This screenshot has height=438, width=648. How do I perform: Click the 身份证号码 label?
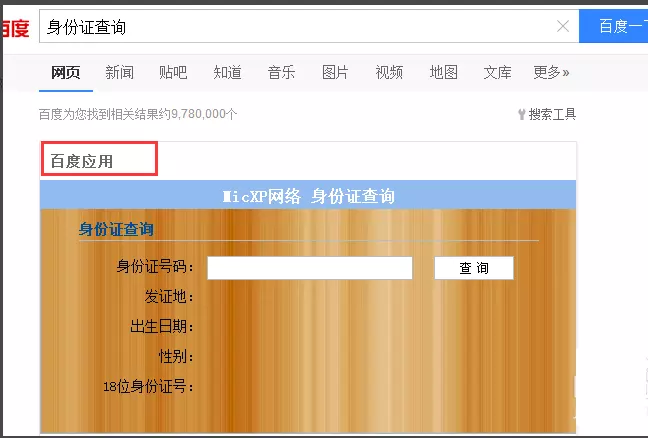[x=155, y=267]
